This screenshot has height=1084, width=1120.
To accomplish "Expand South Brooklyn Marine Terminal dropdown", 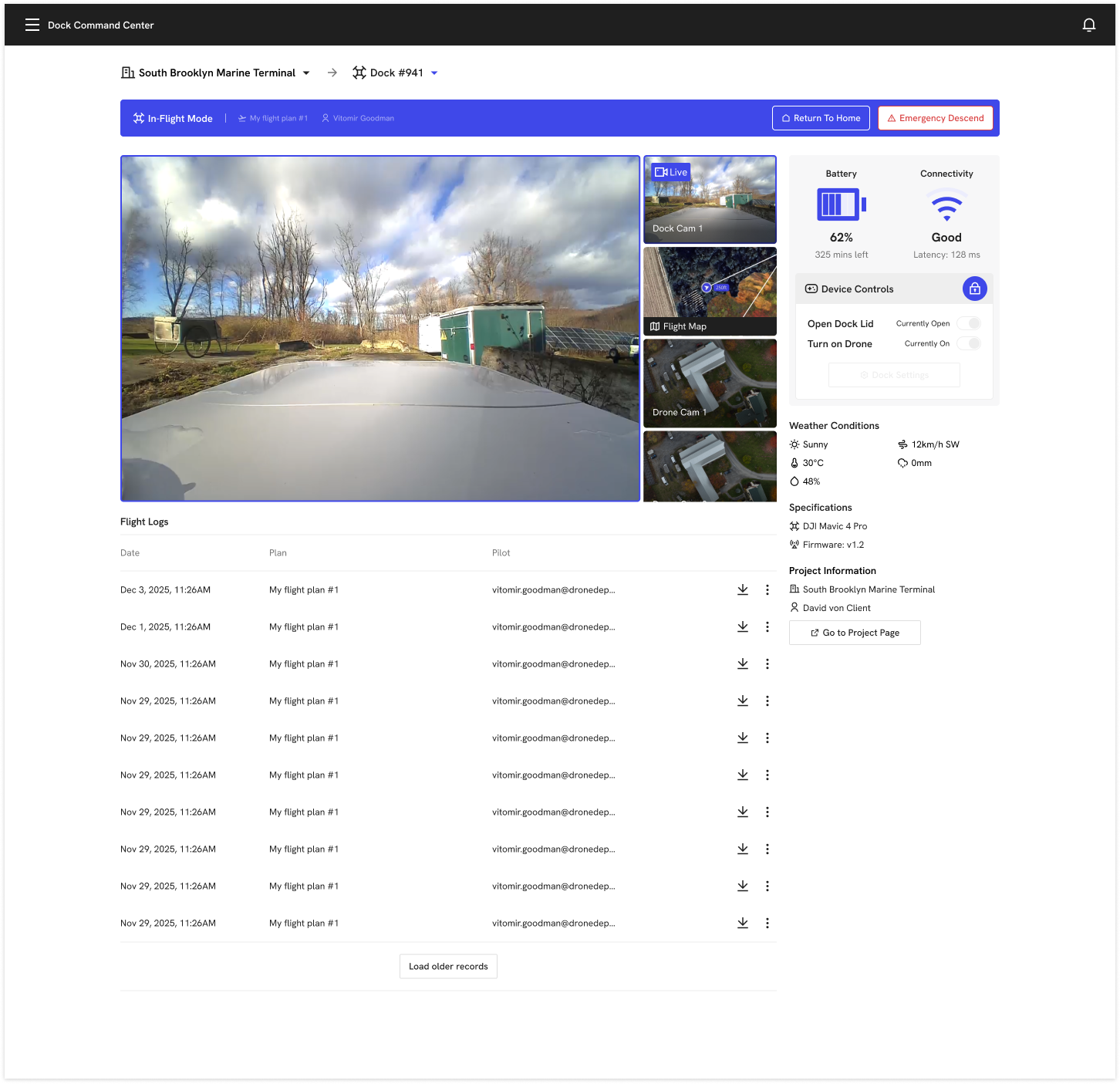I will click(306, 73).
